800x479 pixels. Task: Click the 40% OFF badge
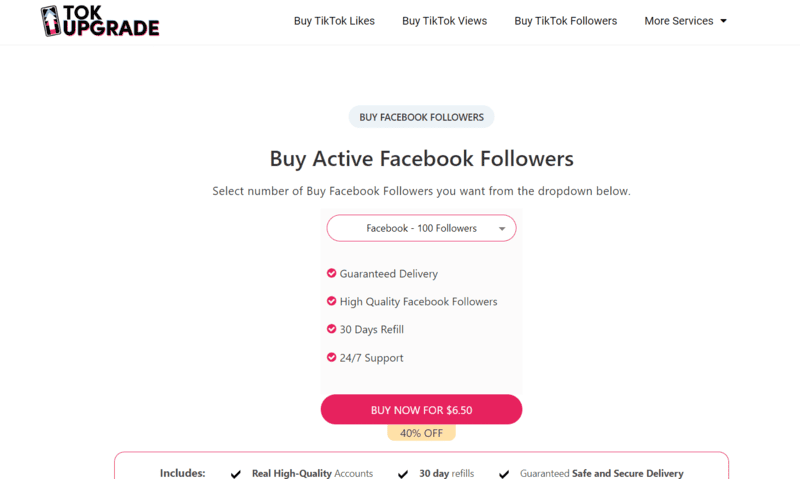[421, 433]
